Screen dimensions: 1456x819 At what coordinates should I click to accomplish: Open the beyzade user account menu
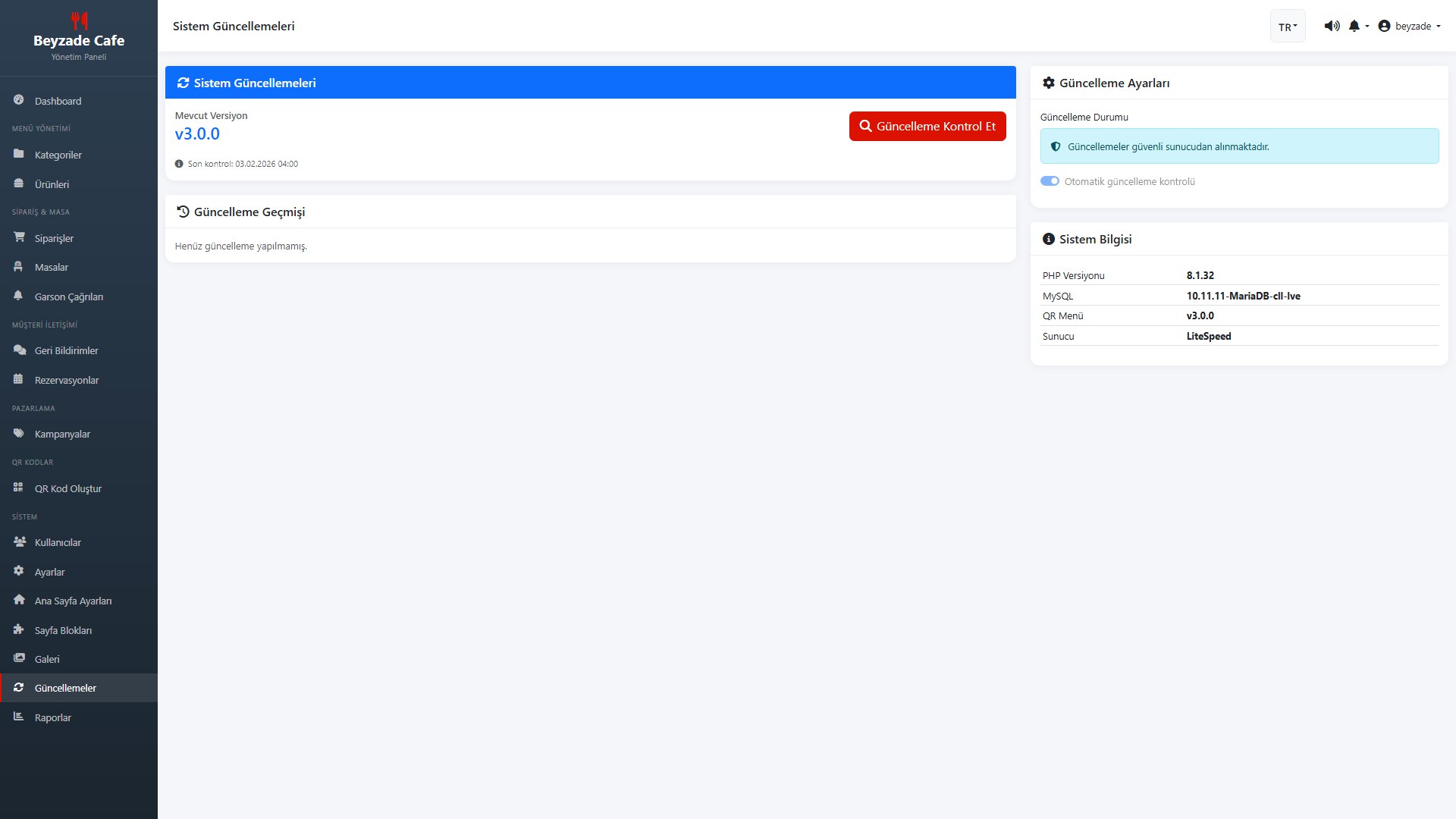(1409, 26)
